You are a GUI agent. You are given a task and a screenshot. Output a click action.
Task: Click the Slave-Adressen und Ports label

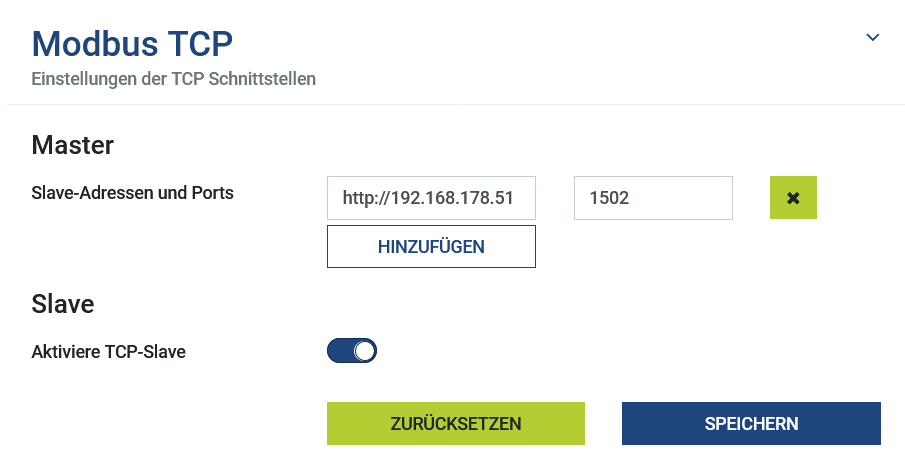133,193
